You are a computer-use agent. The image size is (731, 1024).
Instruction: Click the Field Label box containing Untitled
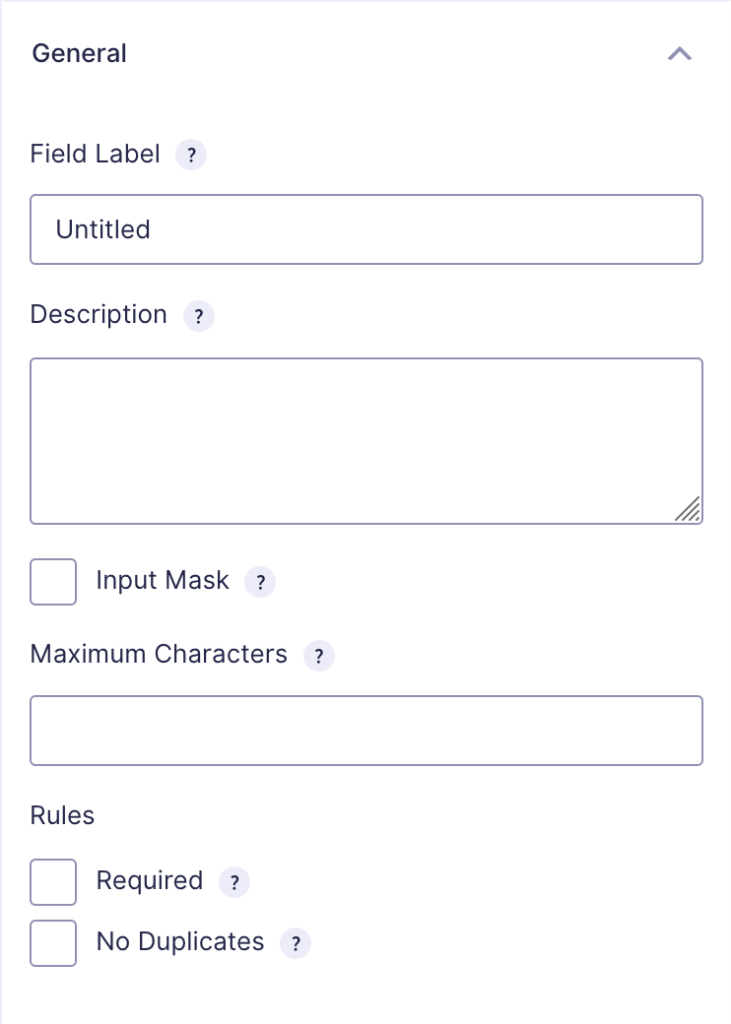366,229
